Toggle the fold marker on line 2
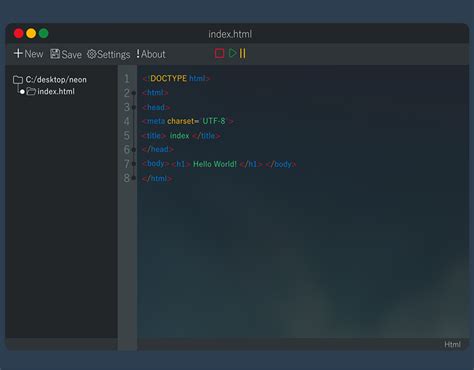The width and height of the screenshot is (474, 370). click(x=134, y=93)
